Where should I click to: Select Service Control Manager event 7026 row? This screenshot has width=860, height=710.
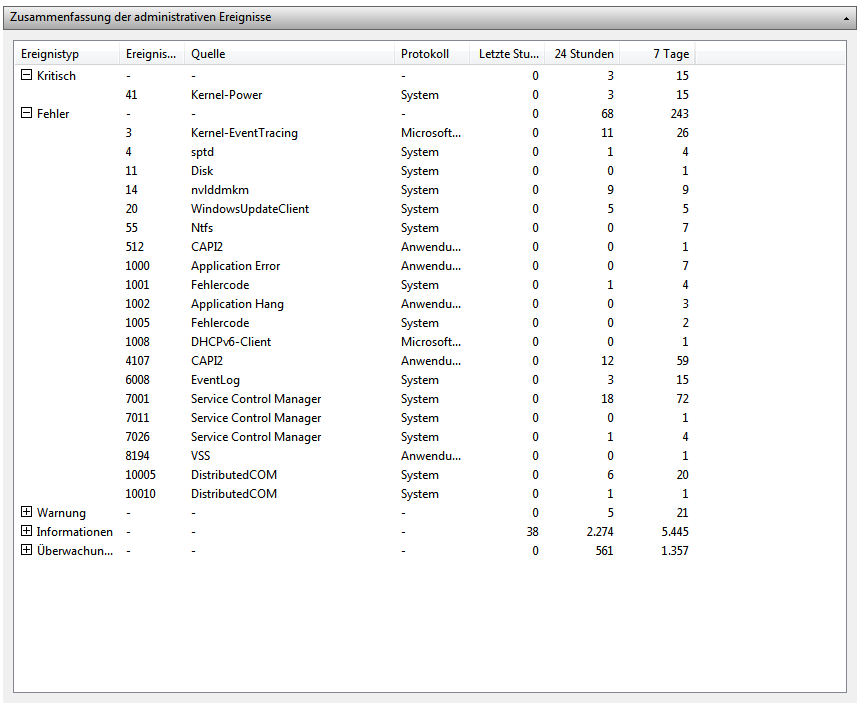tap(355, 437)
